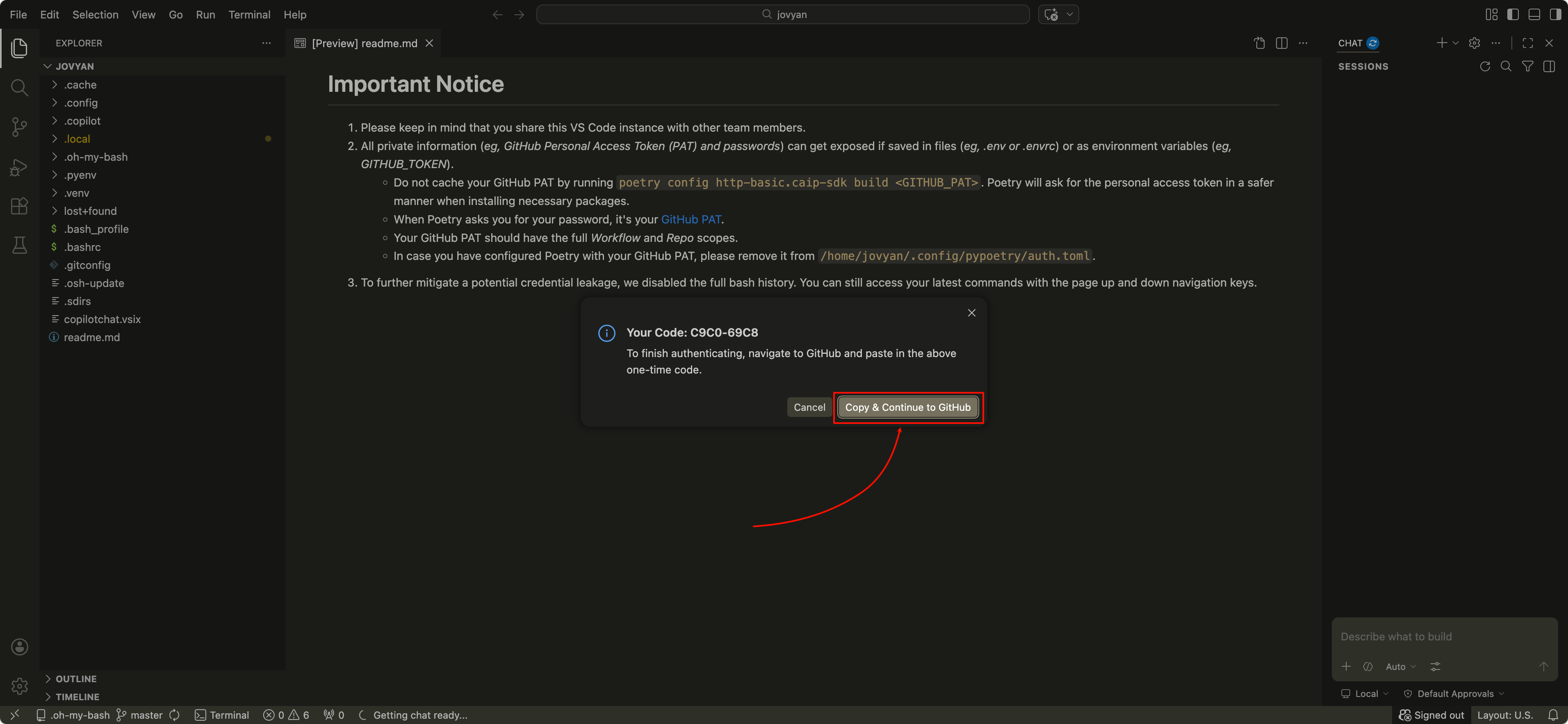The width and height of the screenshot is (1568, 724).
Task: Click the errors and warnings status indicator
Action: pyautogui.click(x=286, y=715)
